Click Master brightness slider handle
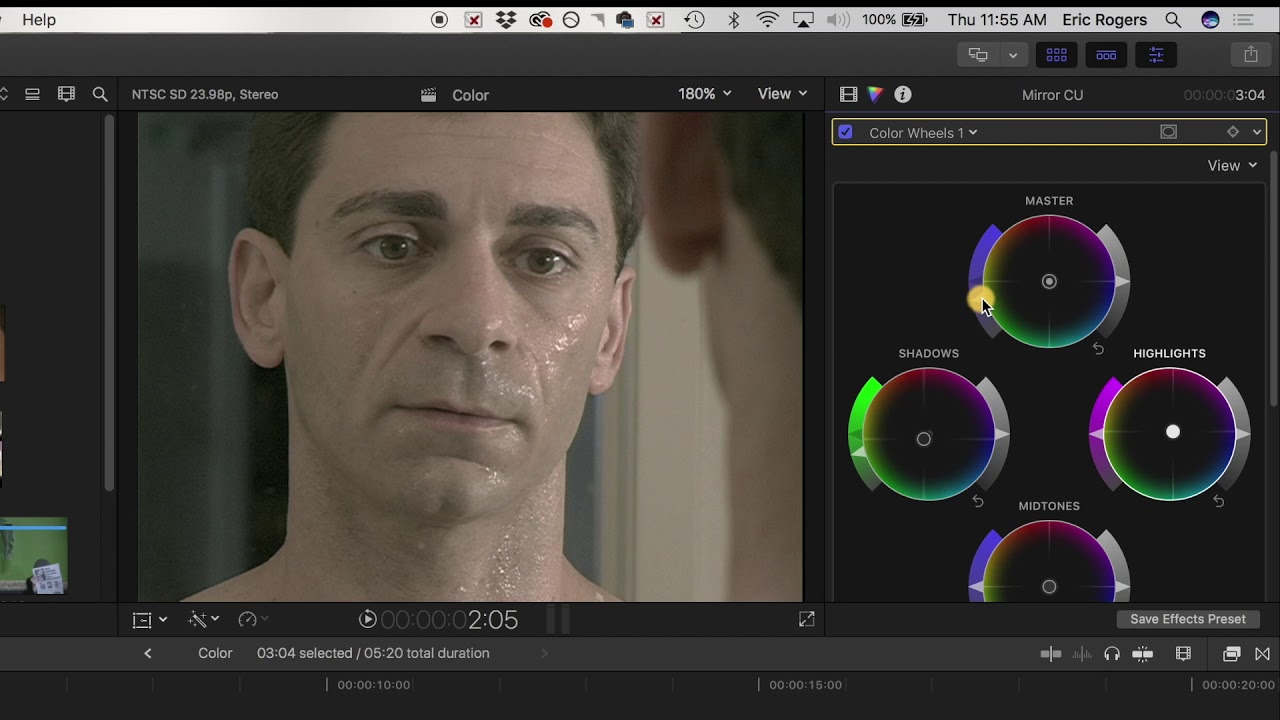This screenshot has width=1280, height=720. [1122, 282]
